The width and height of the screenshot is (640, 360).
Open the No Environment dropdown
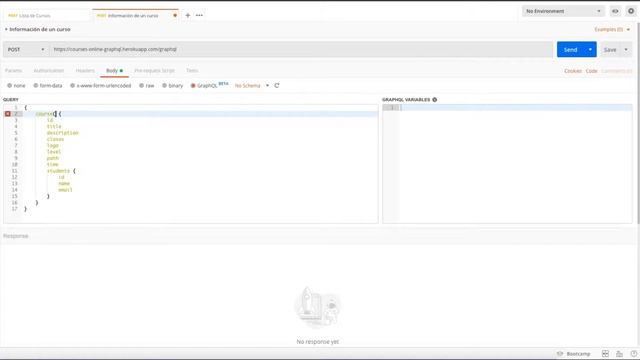pos(563,11)
